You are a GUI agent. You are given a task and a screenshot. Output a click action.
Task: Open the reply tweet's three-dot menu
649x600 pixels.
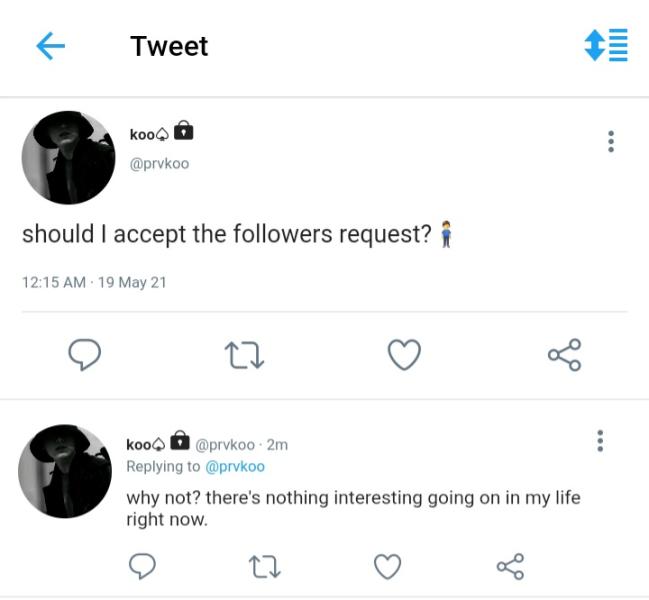[x=600, y=441]
